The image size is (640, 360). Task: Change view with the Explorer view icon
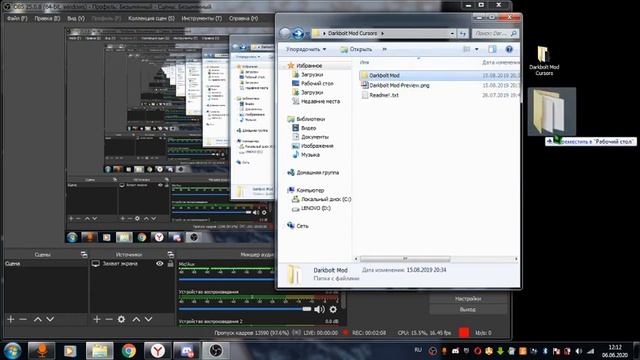click(467, 49)
